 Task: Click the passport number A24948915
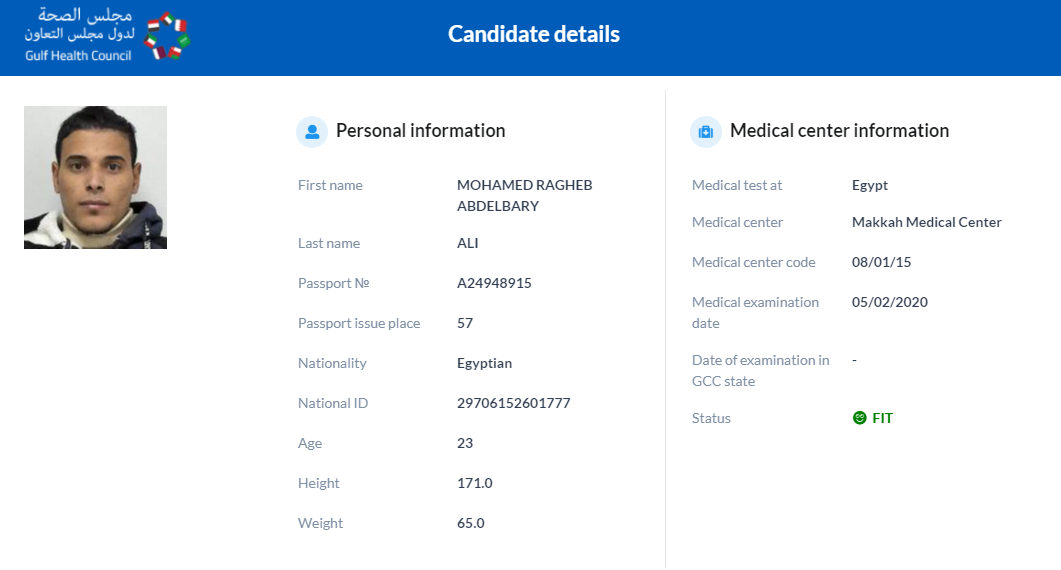495,283
